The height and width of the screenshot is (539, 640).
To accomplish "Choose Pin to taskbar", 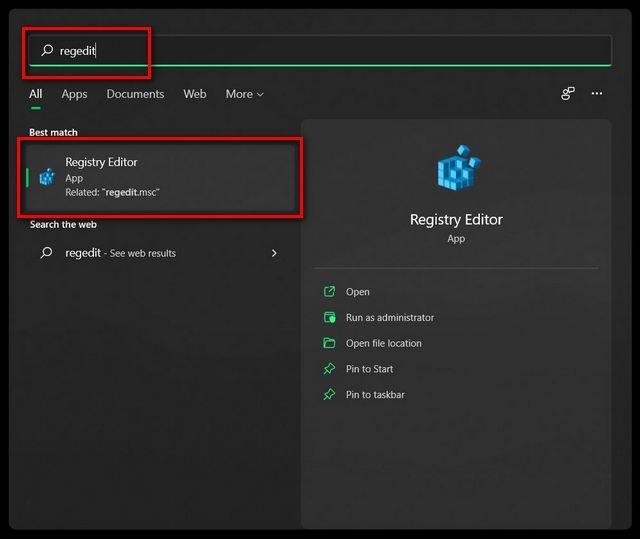I will tap(375, 395).
